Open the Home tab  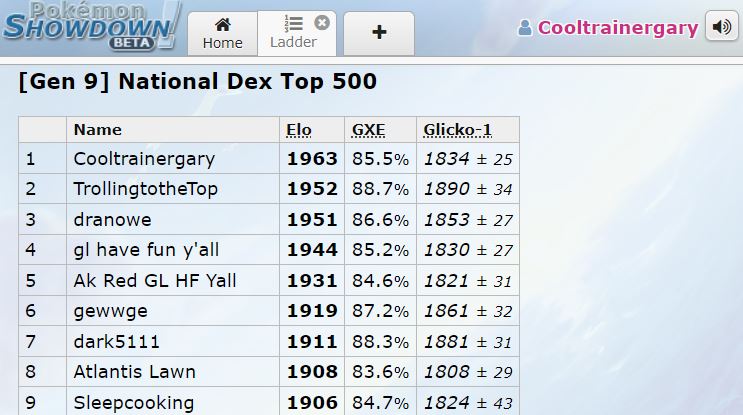(222, 34)
